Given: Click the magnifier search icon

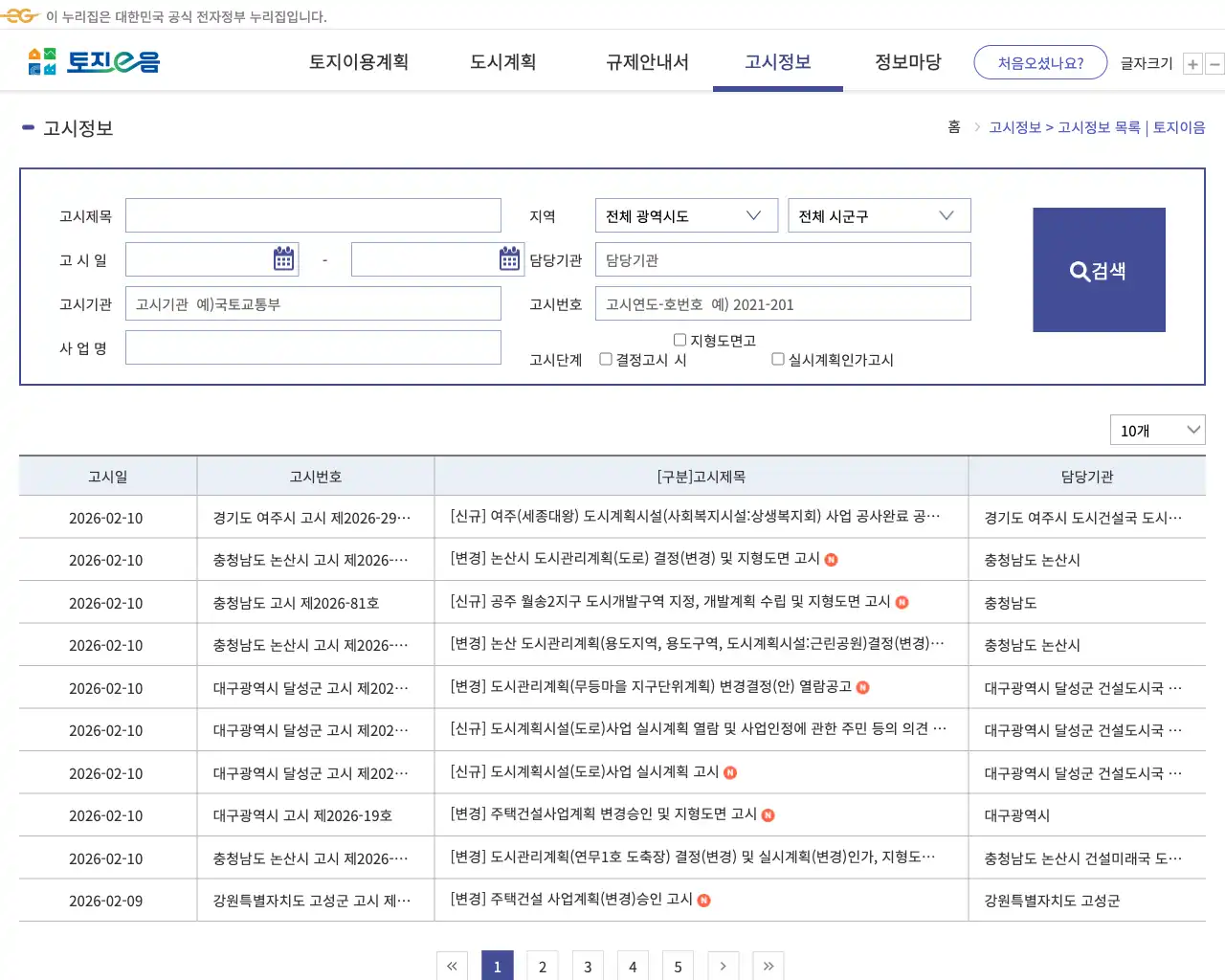Looking at the screenshot, I should [x=1079, y=270].
